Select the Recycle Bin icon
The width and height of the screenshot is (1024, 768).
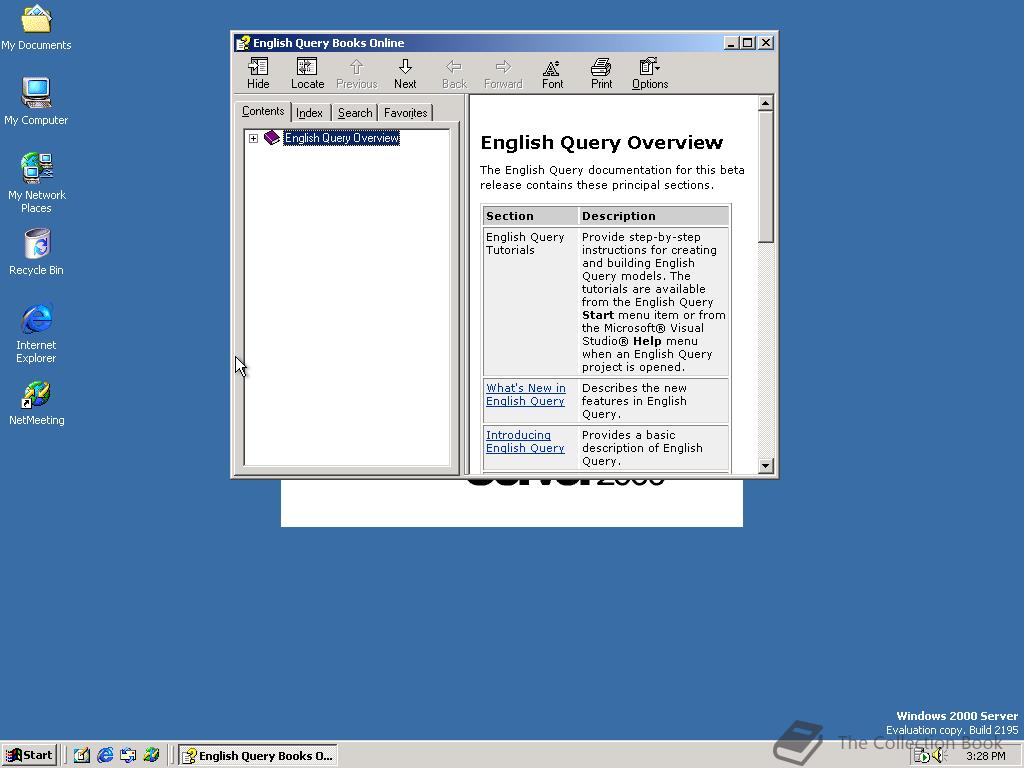click(37, 252)
